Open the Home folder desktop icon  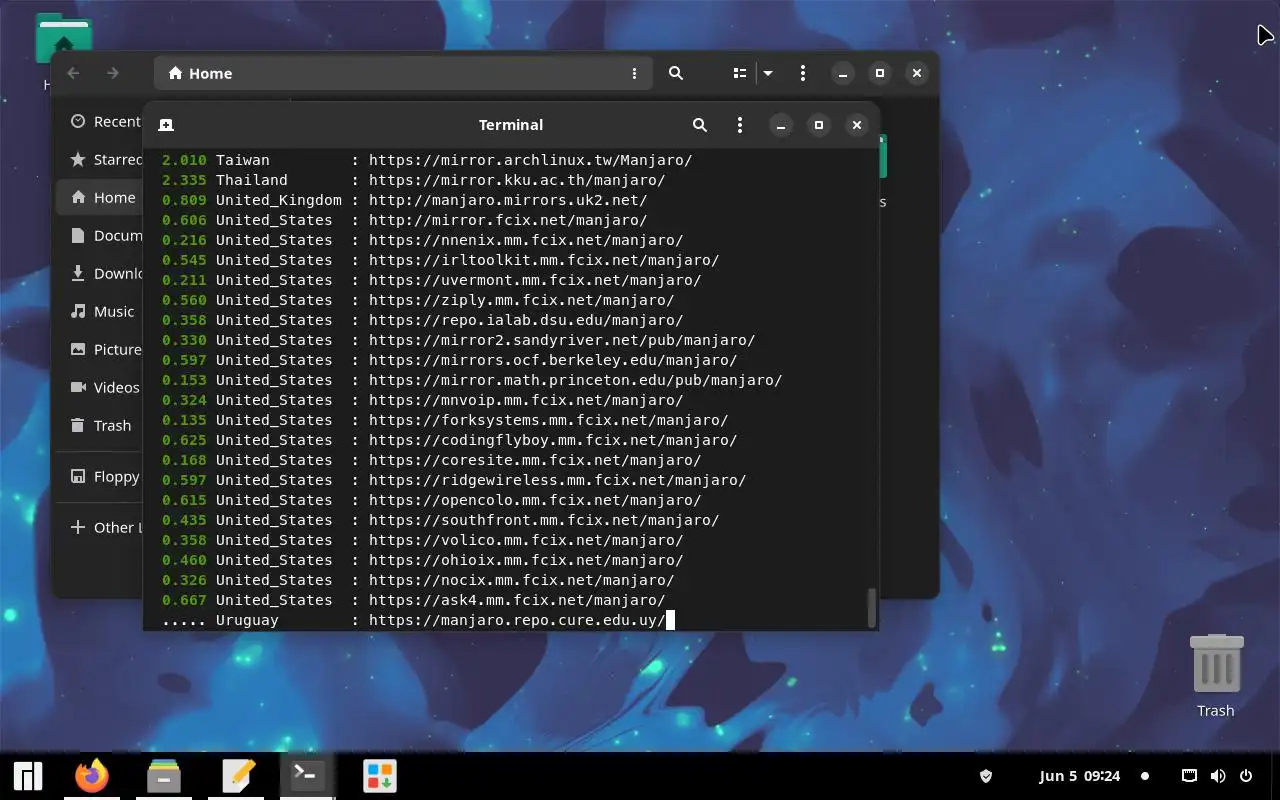click(x=63, y=40)
